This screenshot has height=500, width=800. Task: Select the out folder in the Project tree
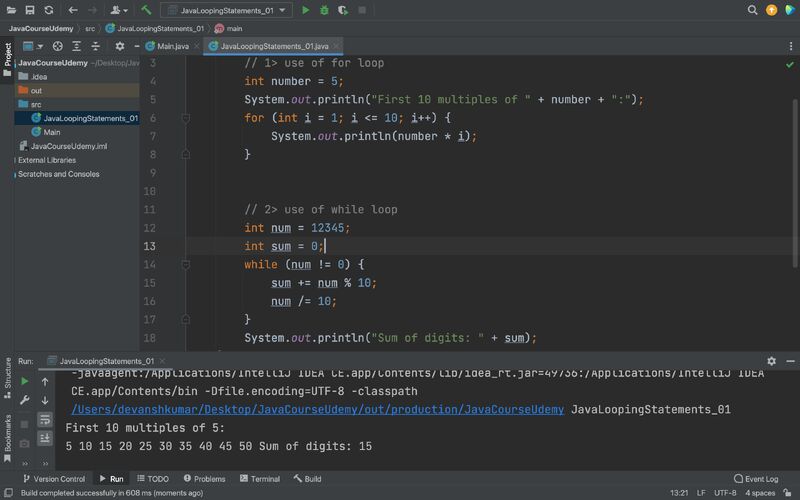pos(77,91)
